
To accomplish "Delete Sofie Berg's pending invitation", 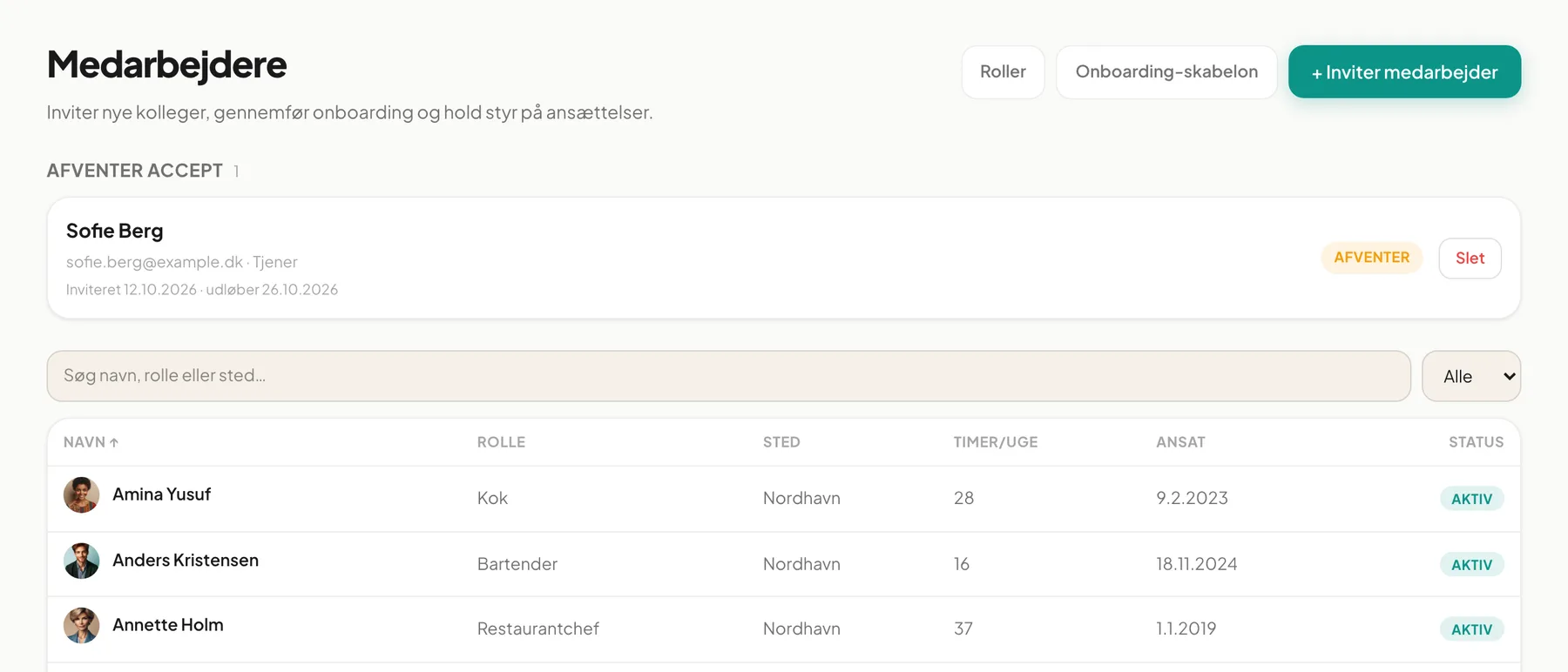I will click(x=1470, y=258).
